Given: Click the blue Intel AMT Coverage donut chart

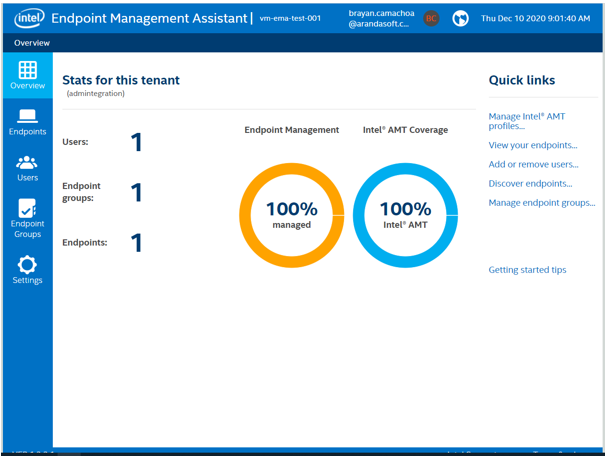Looking at the screenshot, I should tap(405, 215).
